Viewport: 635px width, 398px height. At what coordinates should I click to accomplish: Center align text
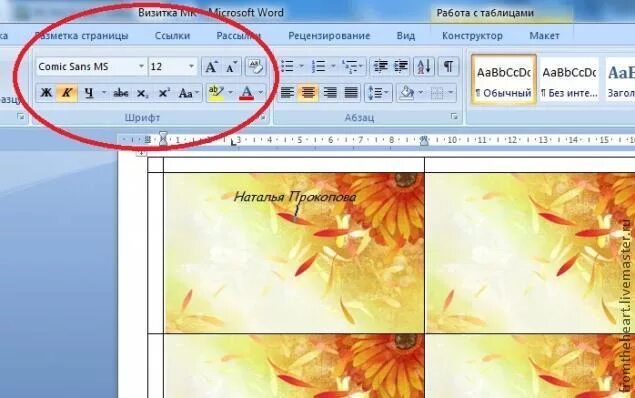[308, 93]
